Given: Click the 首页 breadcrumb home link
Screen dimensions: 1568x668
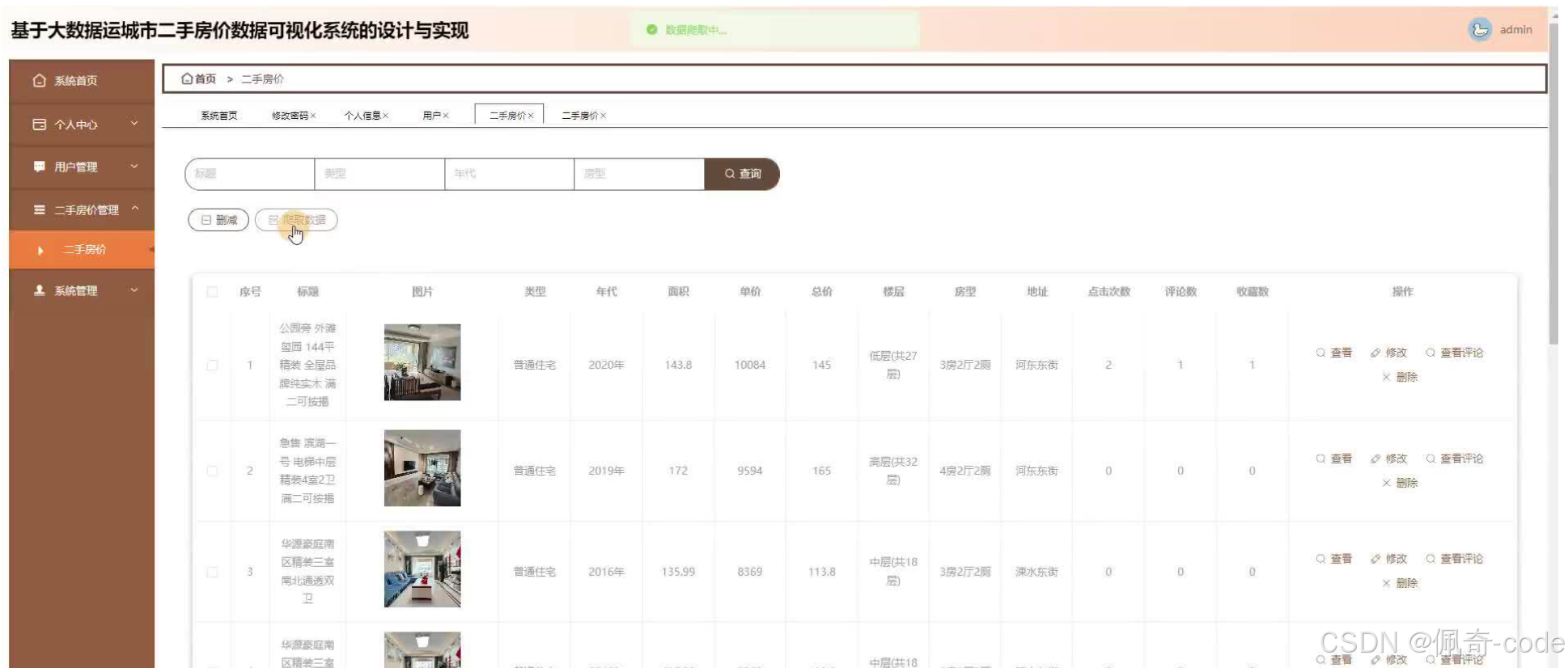Looking at the screenshot, I should 199,79.
